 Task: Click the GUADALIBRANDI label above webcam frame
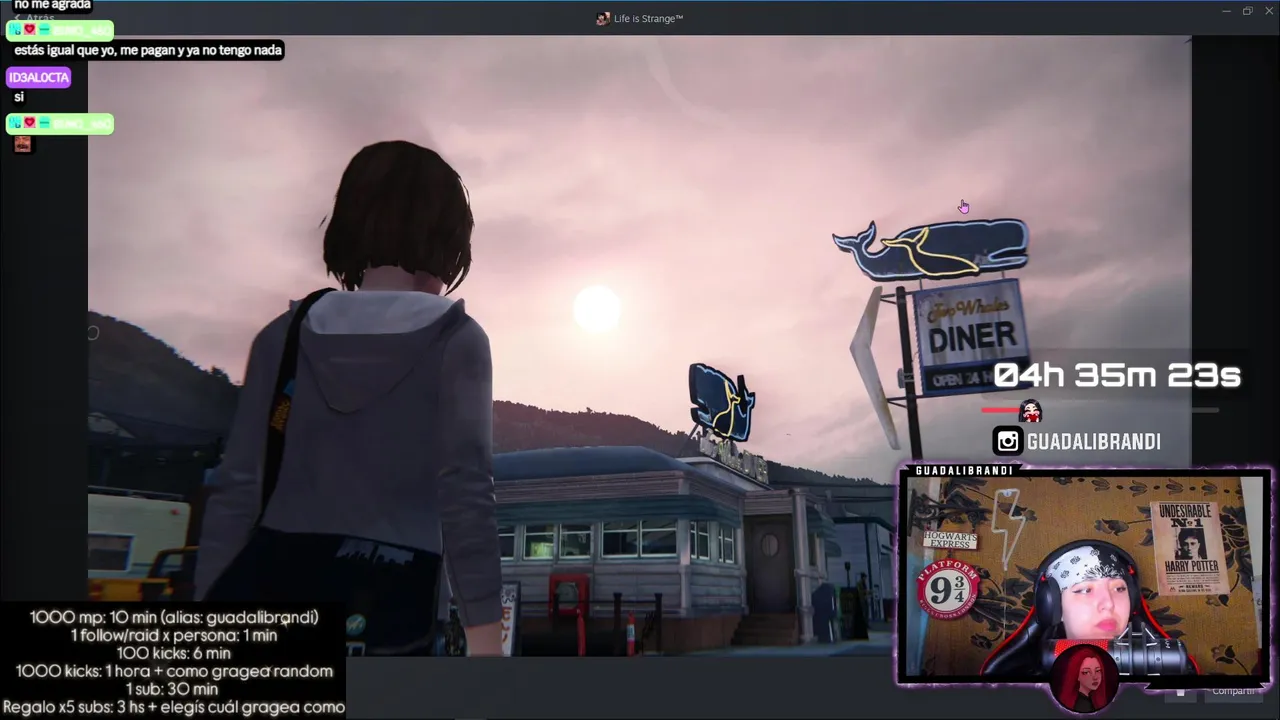click(x=964, y=470)
